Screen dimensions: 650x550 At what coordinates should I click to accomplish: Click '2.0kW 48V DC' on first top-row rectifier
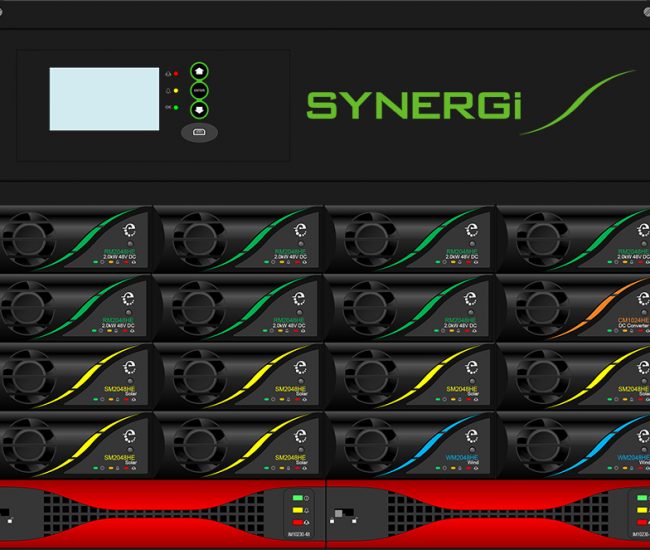119,257
